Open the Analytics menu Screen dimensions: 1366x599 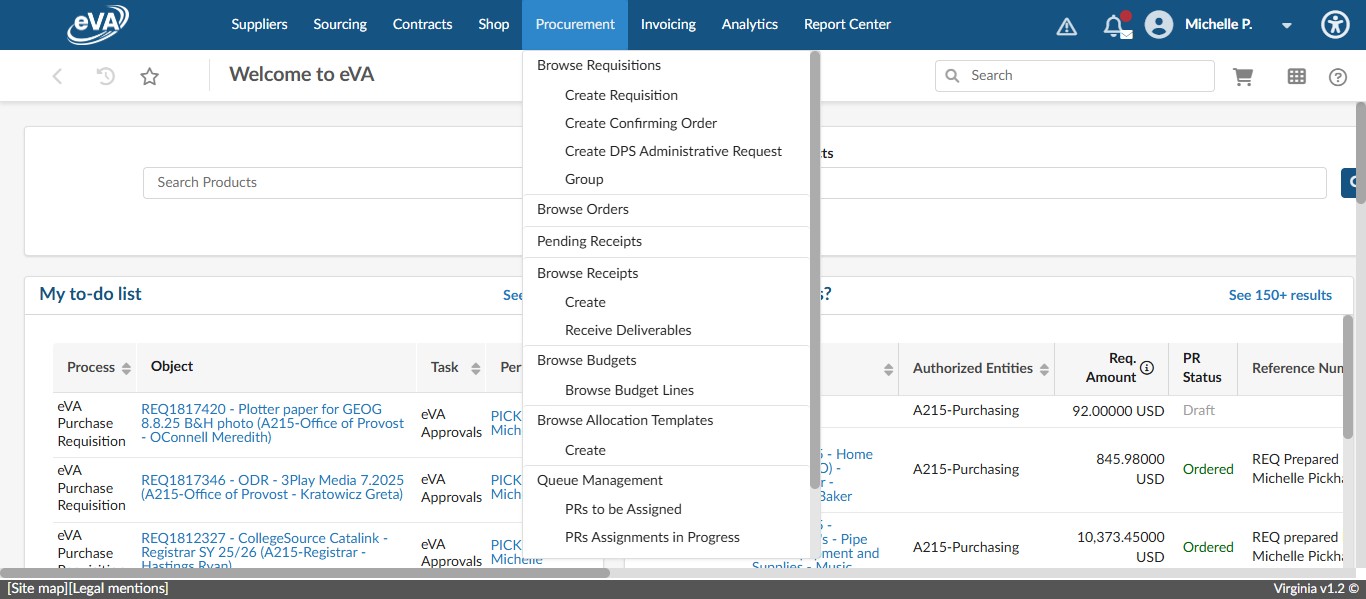click(x=750, y=24)
